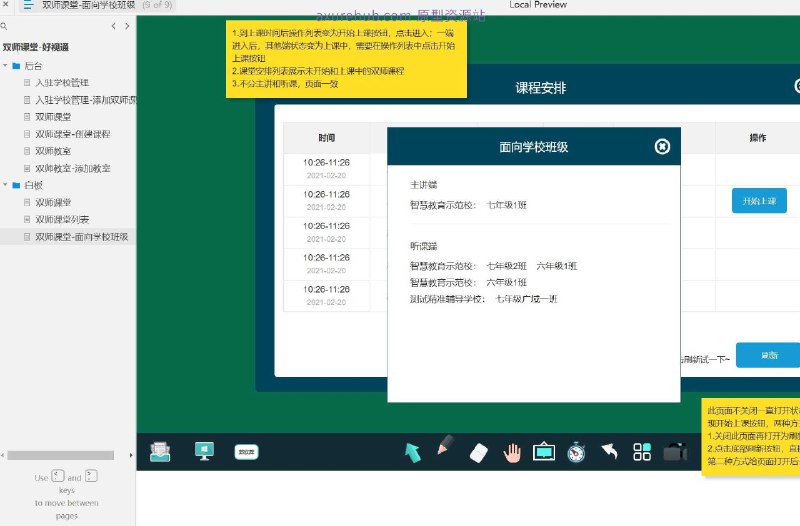Open the 双师课堂-创建课程 page

point(72,134)
